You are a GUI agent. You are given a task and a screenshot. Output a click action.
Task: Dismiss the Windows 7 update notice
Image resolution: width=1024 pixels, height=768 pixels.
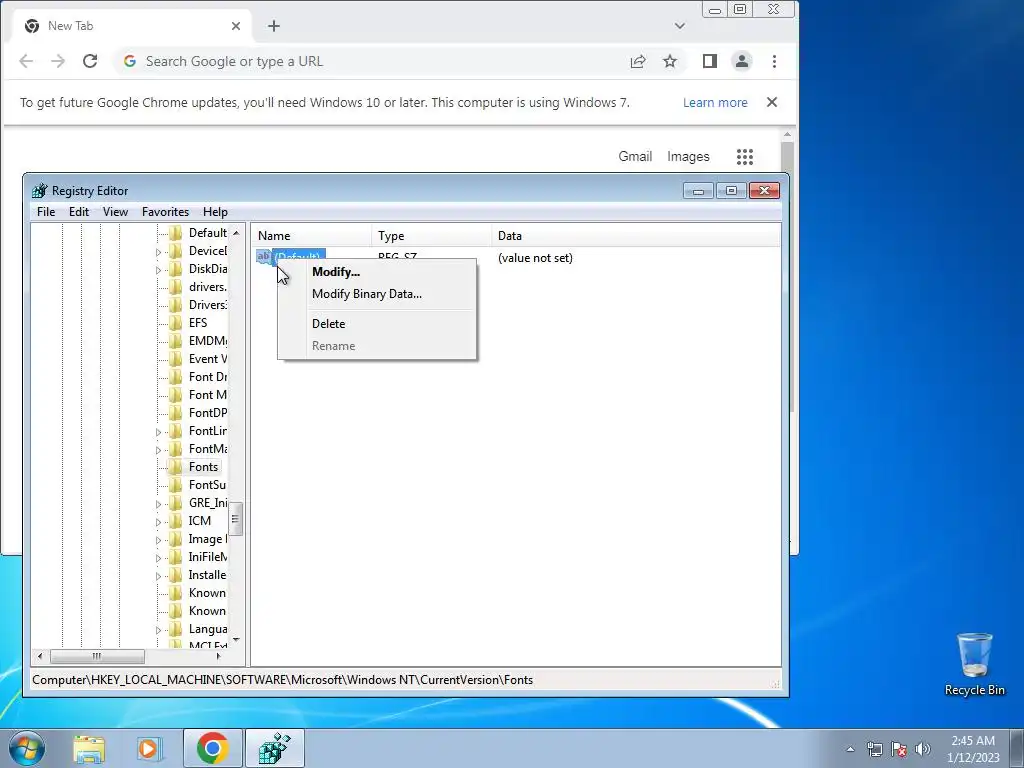(772, 102)
